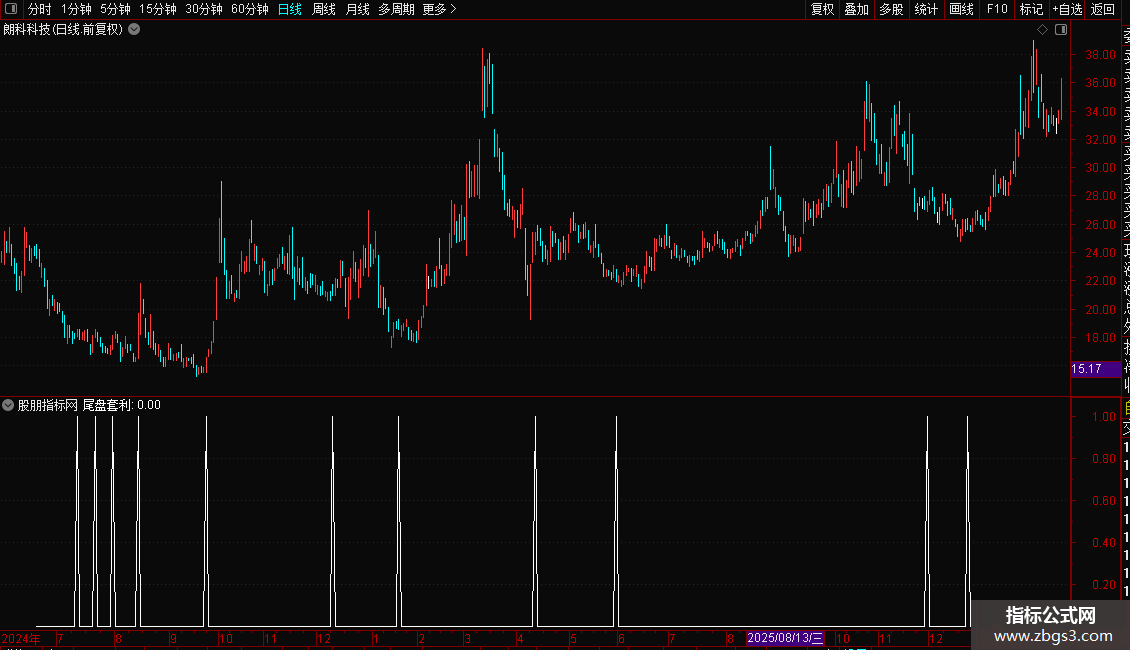The width and height of the screenshot is (1130, 650).
Task: Click the diamond icon above the price axis
Action: 1042,30
